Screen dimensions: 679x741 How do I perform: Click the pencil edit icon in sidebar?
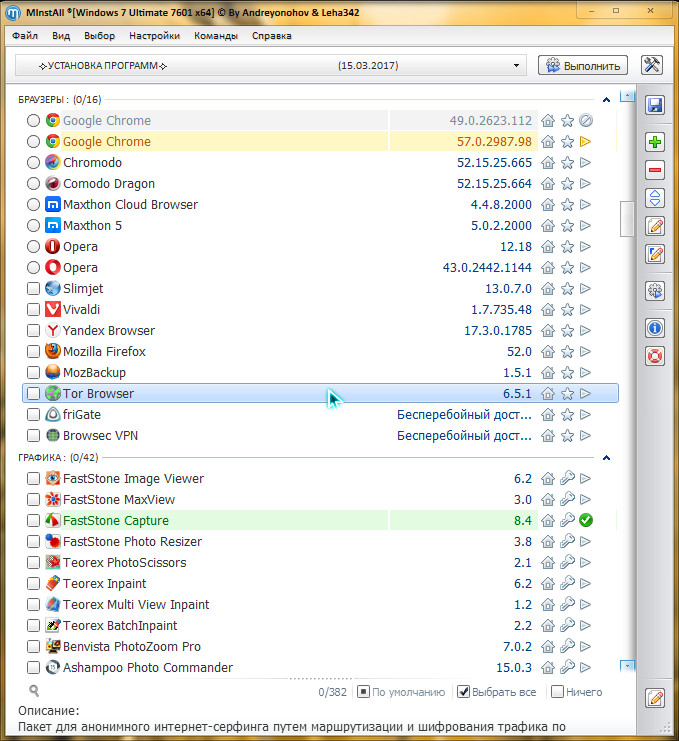(x=655, y=226)
